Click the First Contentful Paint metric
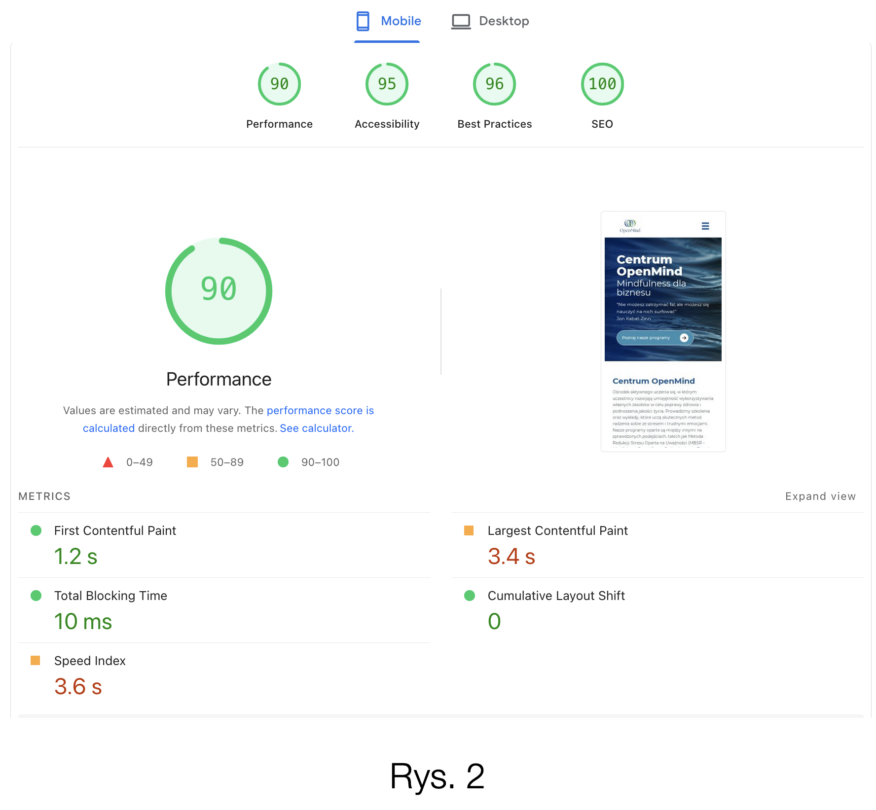The image size is (876, 810). pyautogui.click(x=115, y=531)
